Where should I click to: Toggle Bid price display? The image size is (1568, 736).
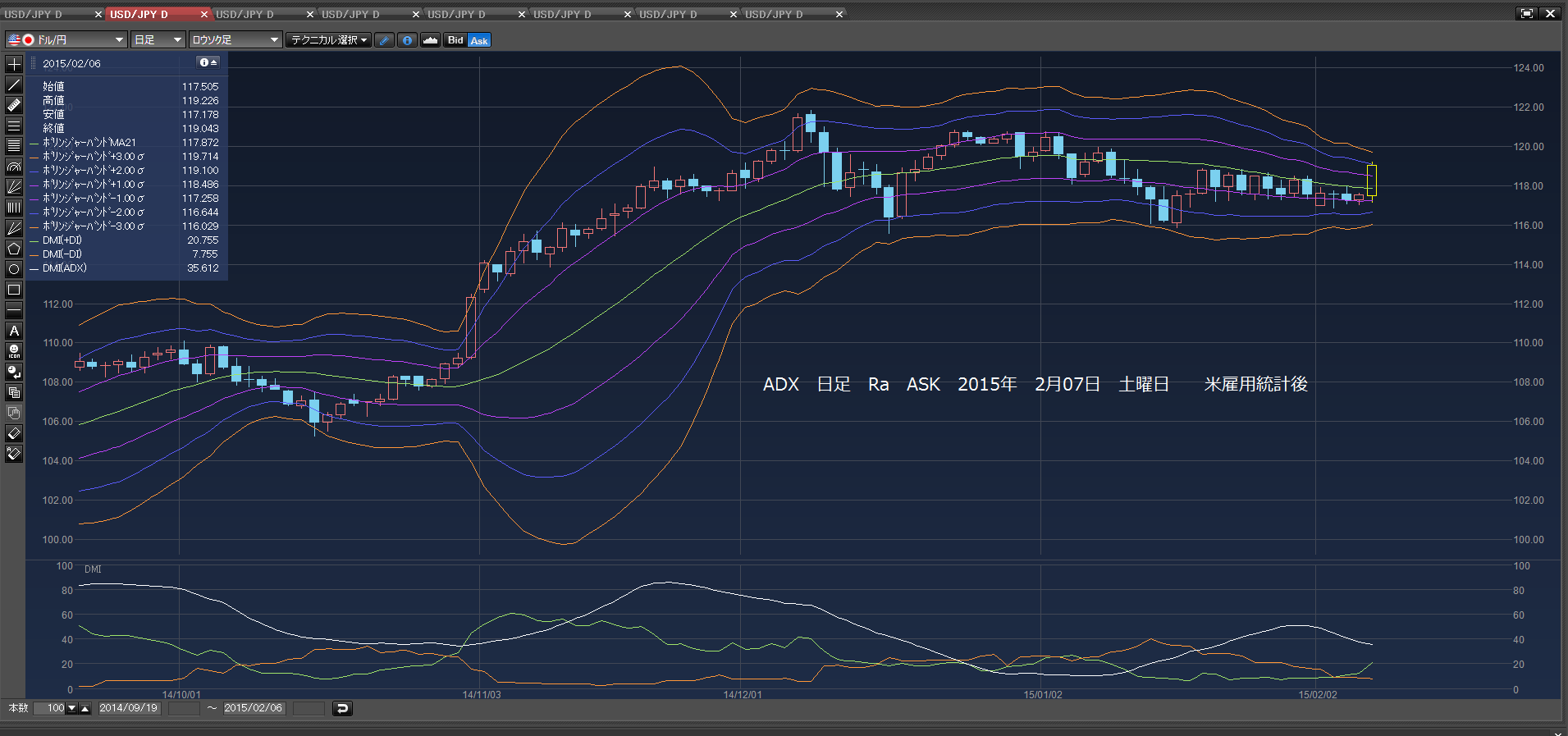point(455,40)
